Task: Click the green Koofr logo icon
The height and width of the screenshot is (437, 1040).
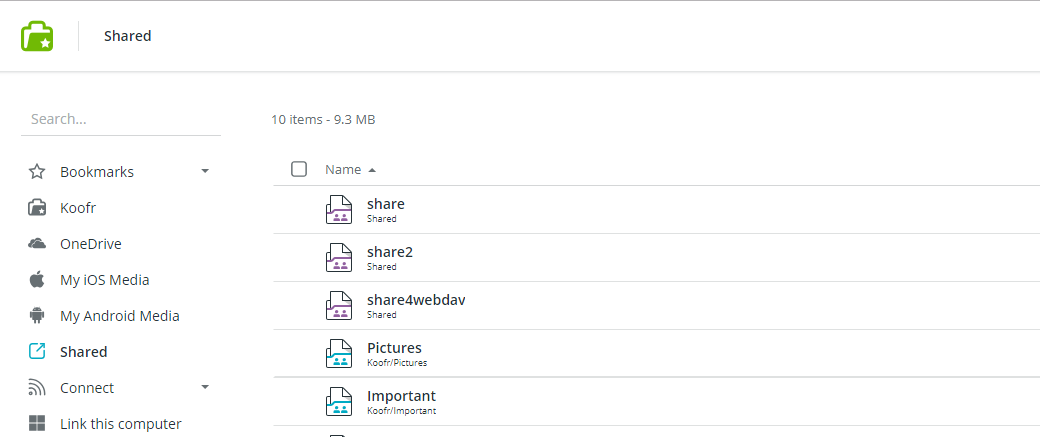Action: click(x=37, y=36)
